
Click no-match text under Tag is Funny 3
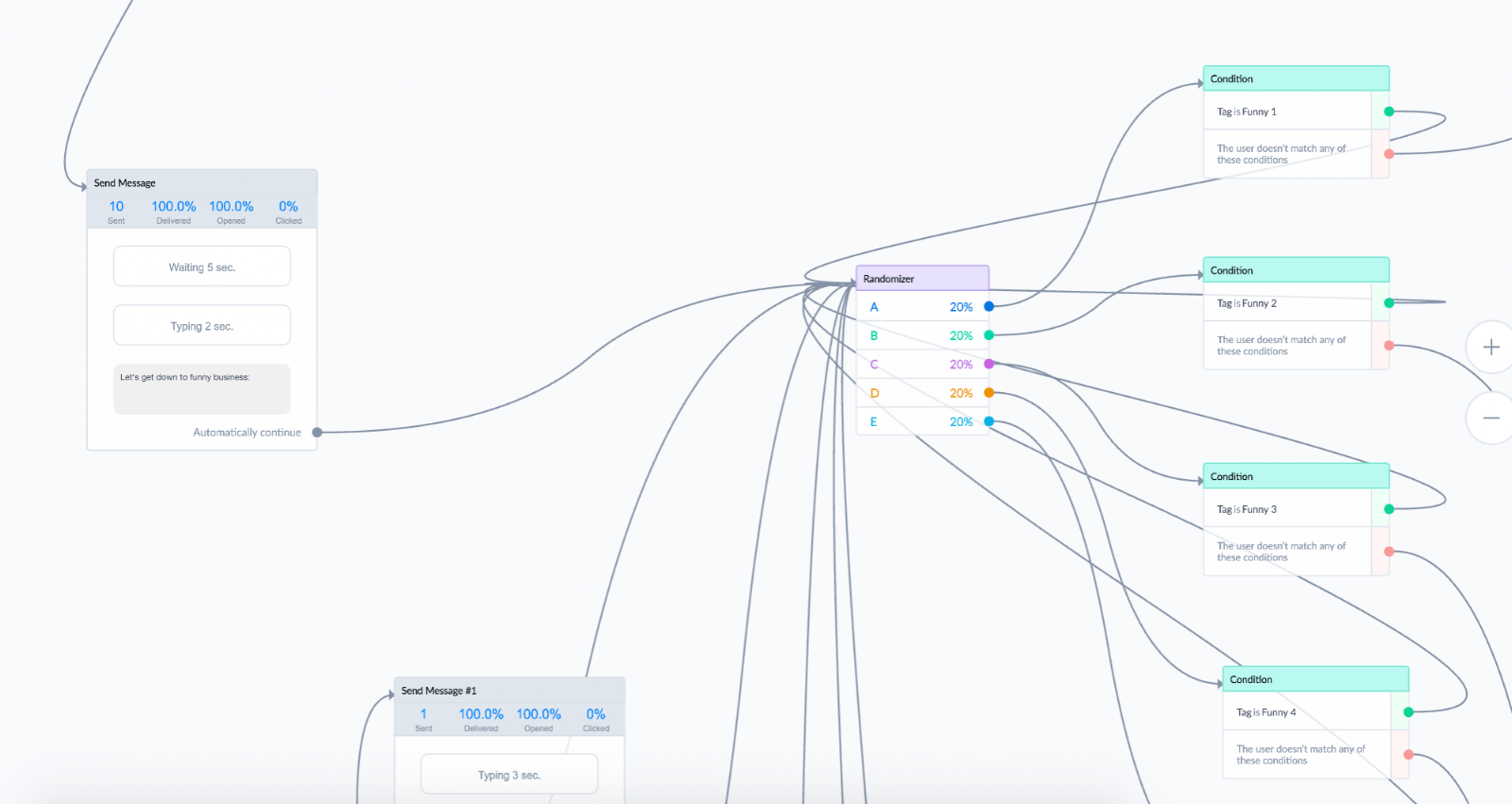pos(1281,552)
